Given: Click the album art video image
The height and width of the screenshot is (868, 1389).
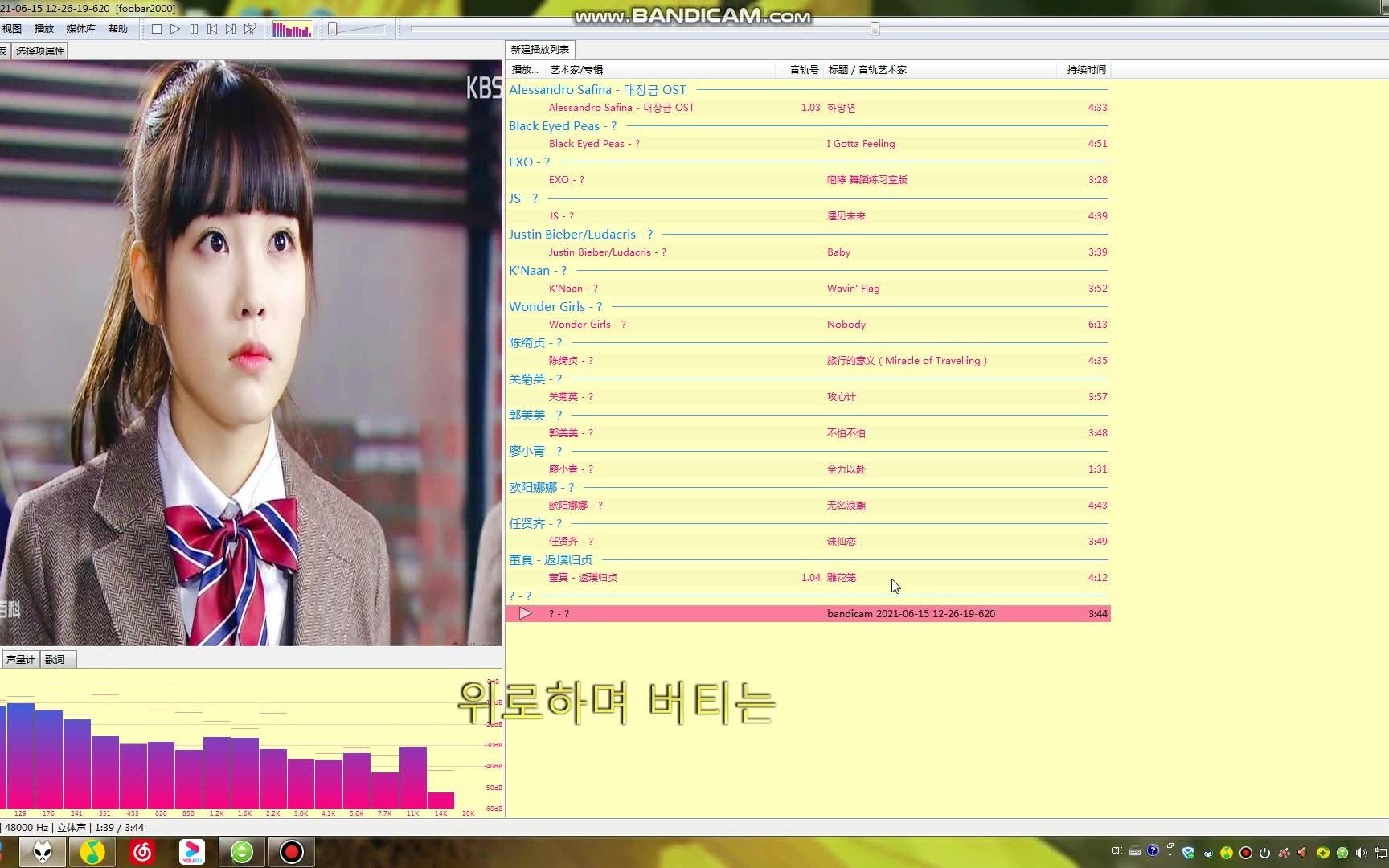Looking at the screenshot, I should (251, 353).
